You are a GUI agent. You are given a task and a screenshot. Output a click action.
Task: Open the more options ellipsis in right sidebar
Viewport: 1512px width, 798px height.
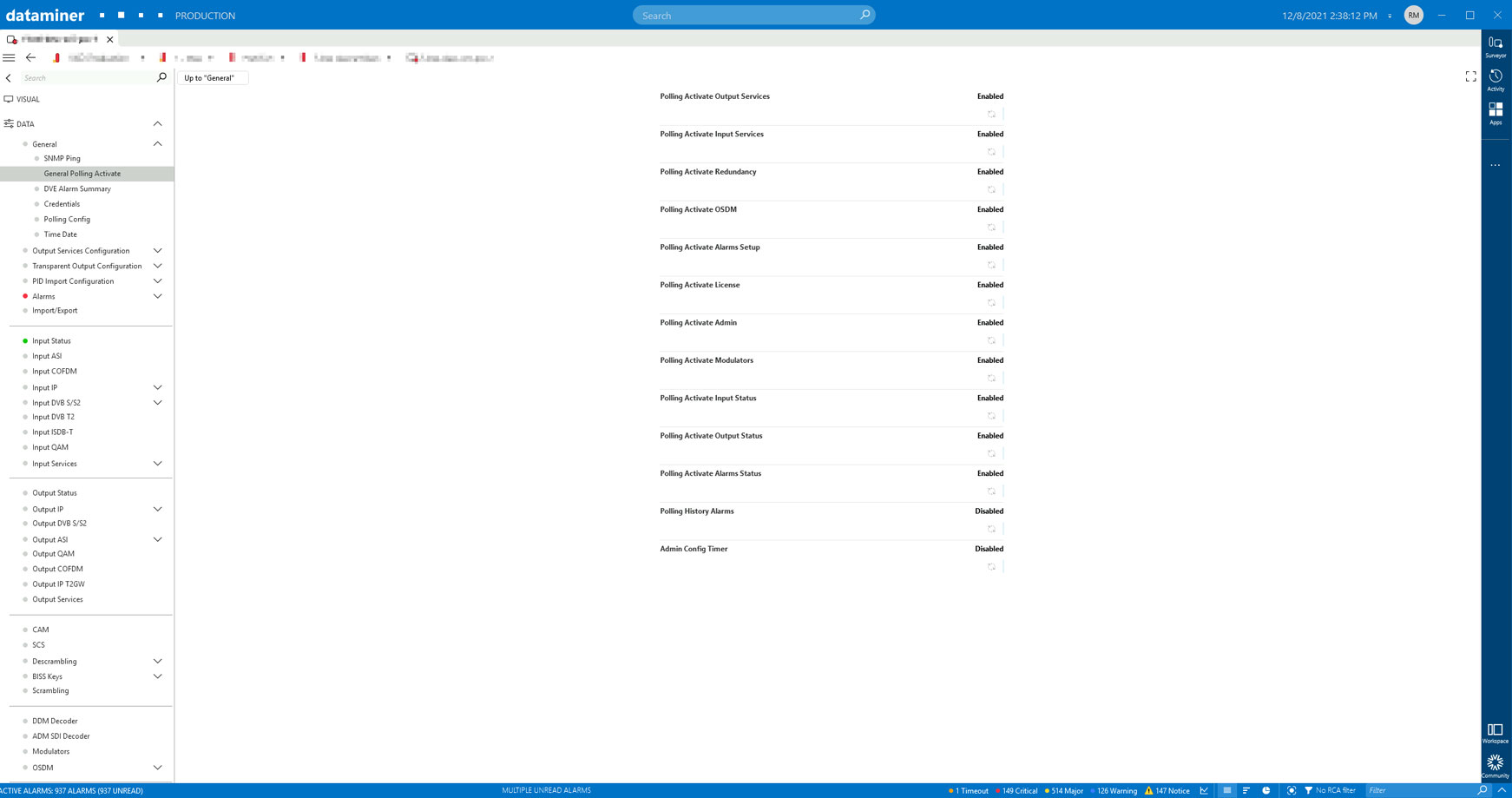coord(1496,165)
